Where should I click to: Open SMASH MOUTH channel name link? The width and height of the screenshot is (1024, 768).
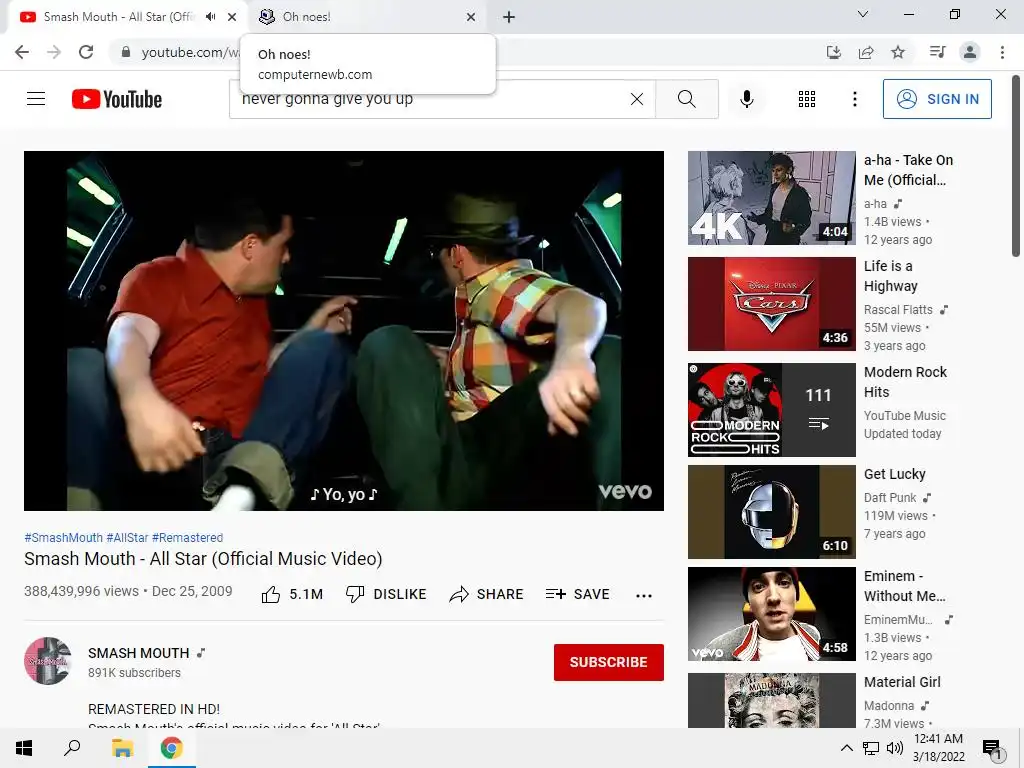(138, 653)
